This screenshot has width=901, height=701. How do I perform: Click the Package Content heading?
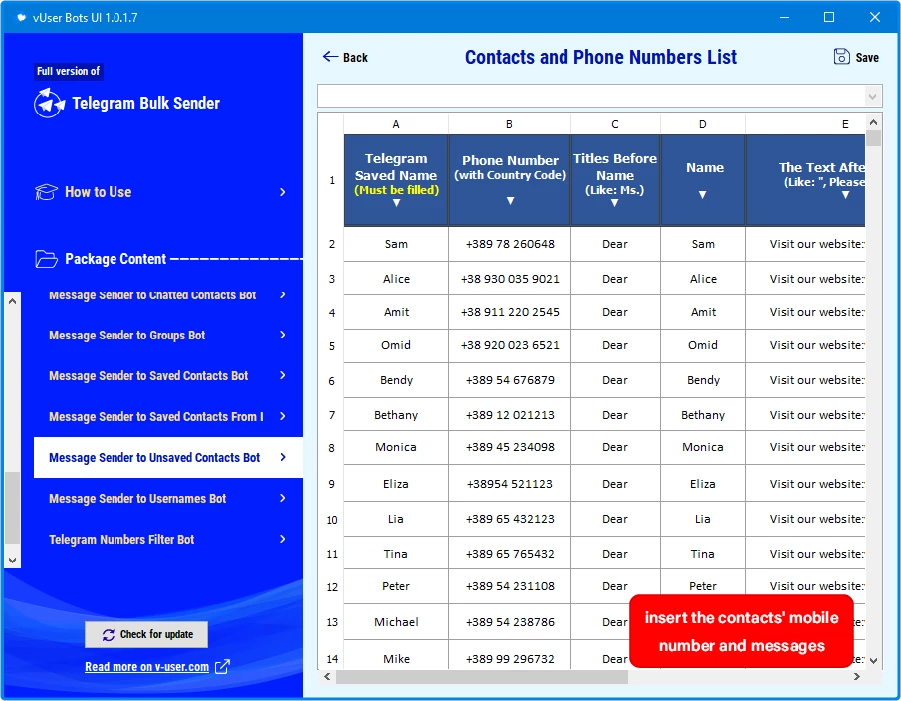pyautogui.click(x=115, y=259)
